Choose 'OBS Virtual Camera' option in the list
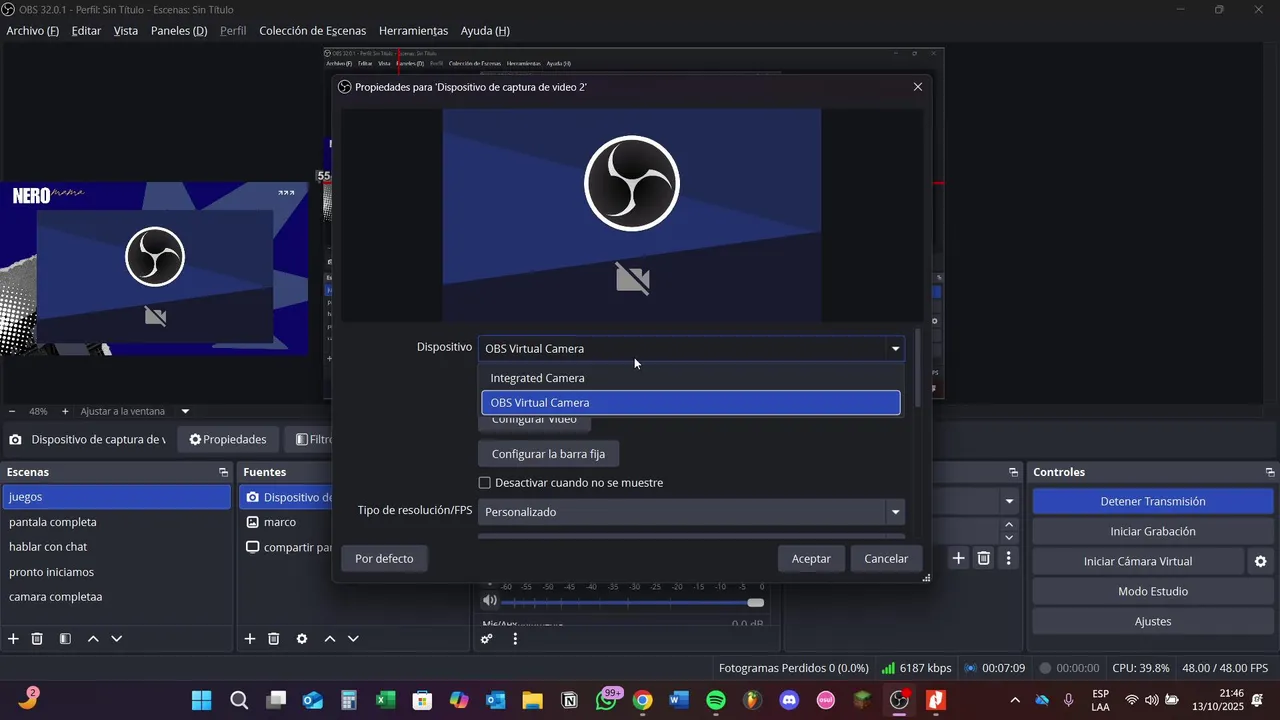The height and width of the screenshot is (720, 1280). 691,403
